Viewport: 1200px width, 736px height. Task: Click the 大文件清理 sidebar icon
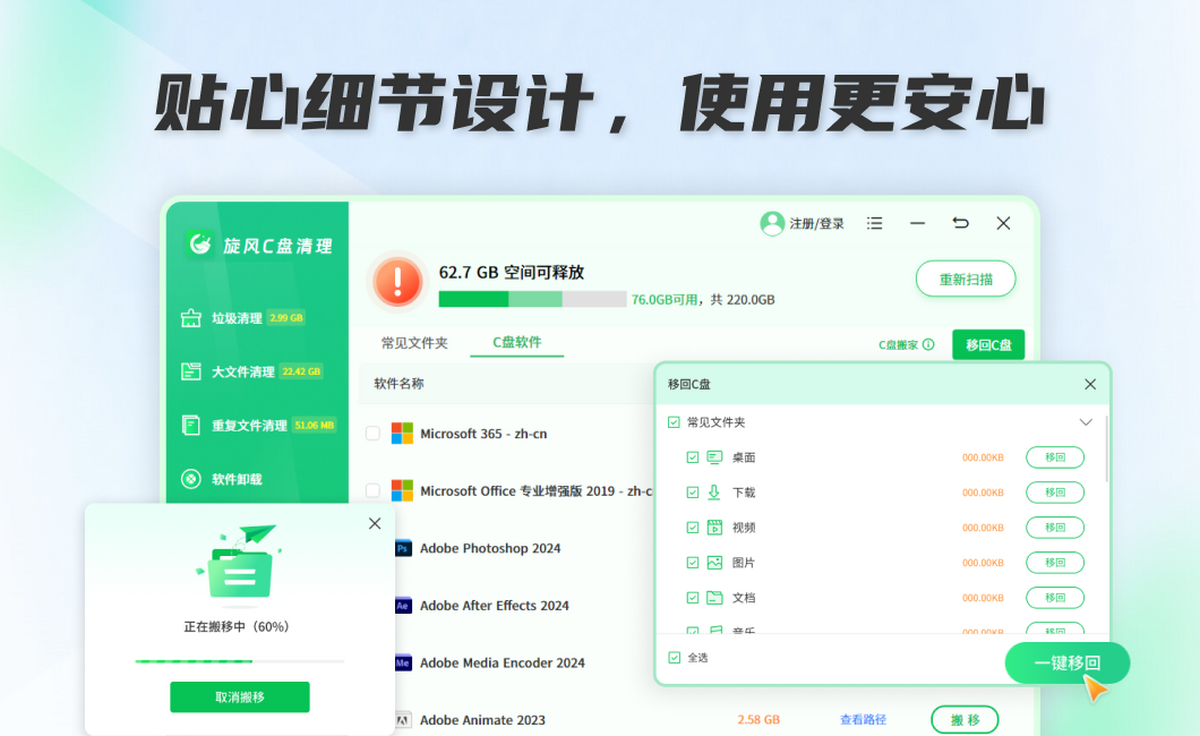pyautogui.click(x=191, y=372)
